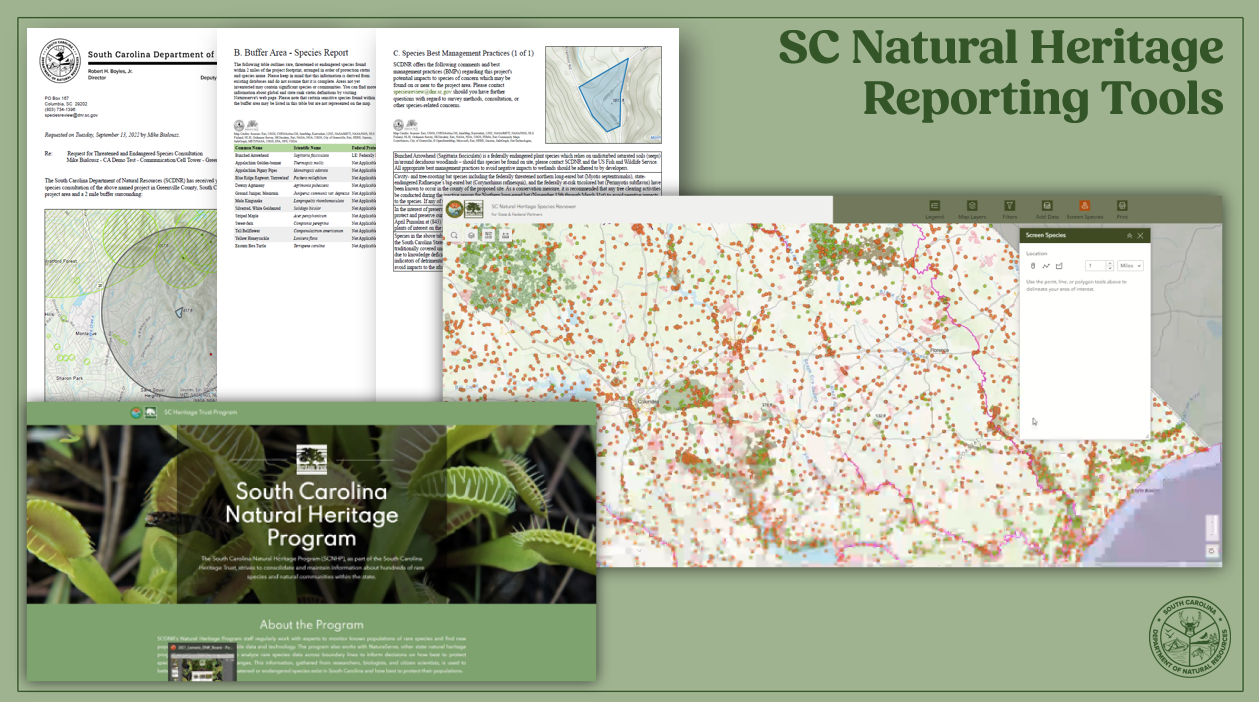Click the 'About the Program' heading

310,626
